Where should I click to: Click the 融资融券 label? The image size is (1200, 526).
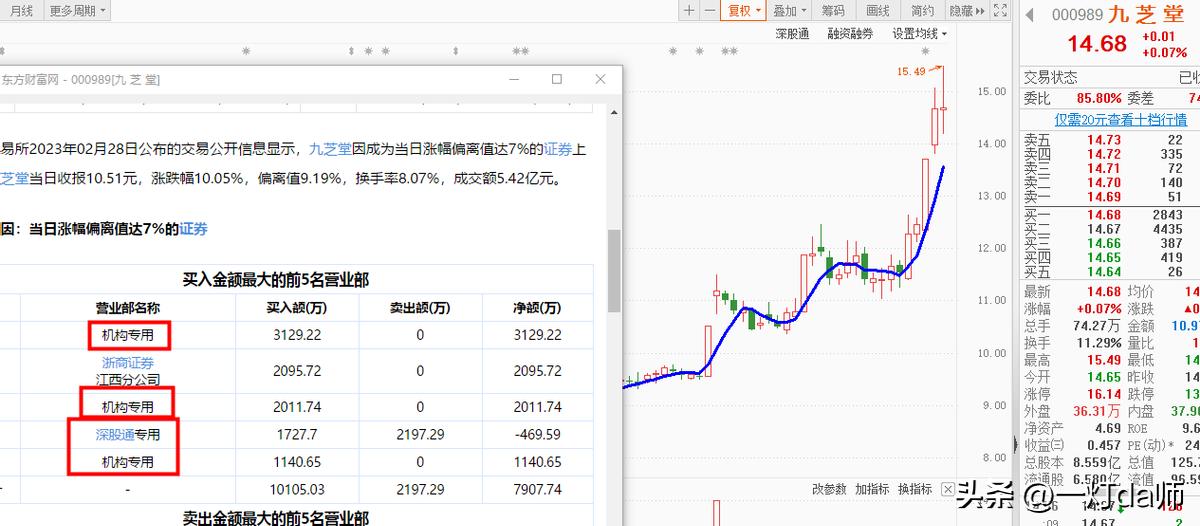point(850,33)
